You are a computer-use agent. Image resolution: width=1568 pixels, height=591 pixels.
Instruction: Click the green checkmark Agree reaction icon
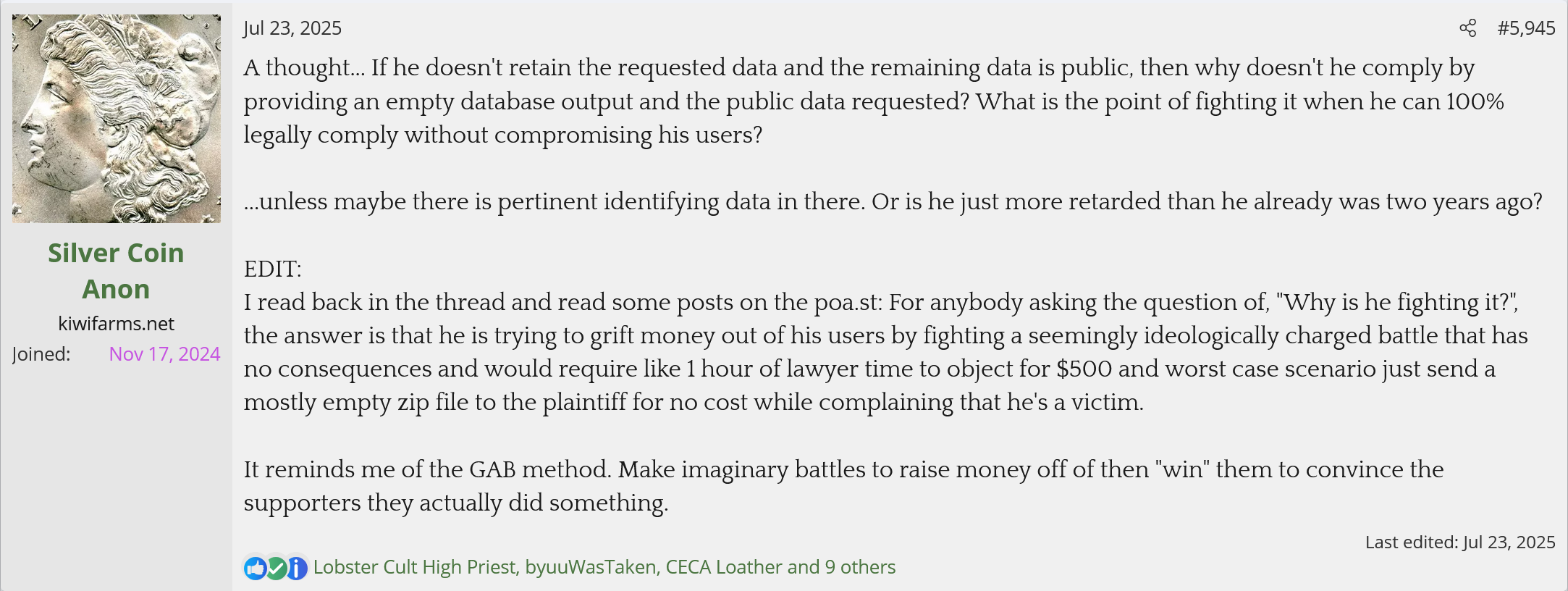[276, 568]
